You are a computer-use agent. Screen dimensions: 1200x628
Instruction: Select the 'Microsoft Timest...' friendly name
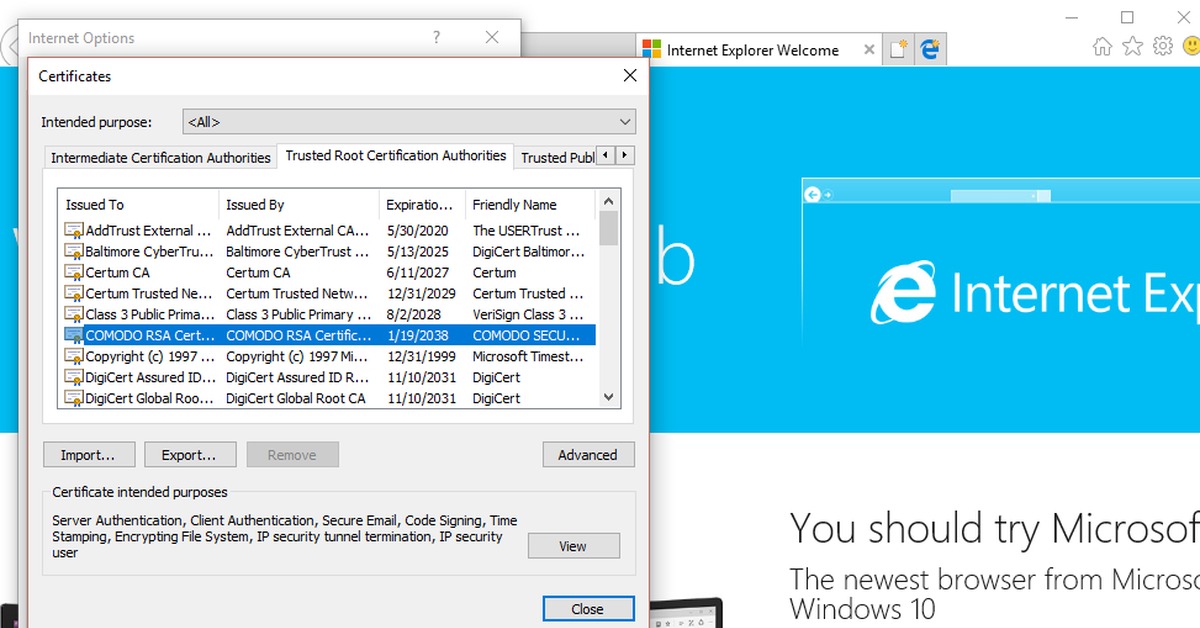point(528,357)
